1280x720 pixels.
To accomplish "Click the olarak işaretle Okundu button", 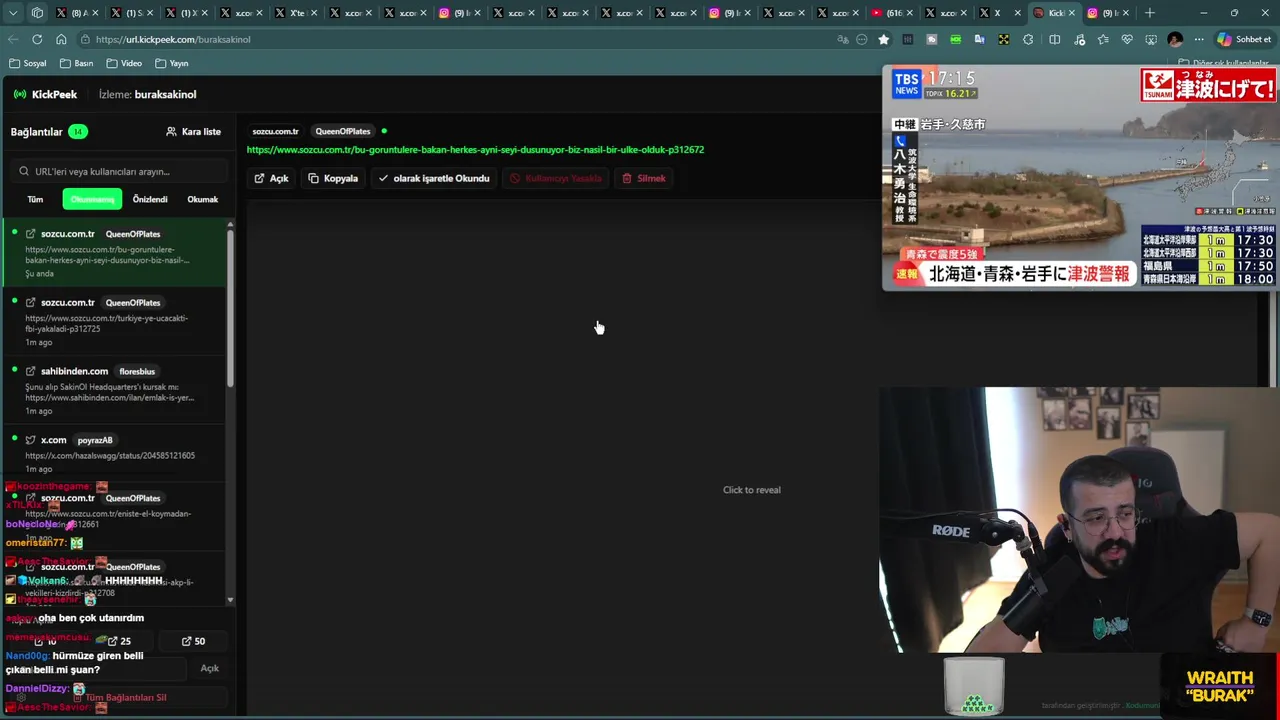I will (434, 178).
